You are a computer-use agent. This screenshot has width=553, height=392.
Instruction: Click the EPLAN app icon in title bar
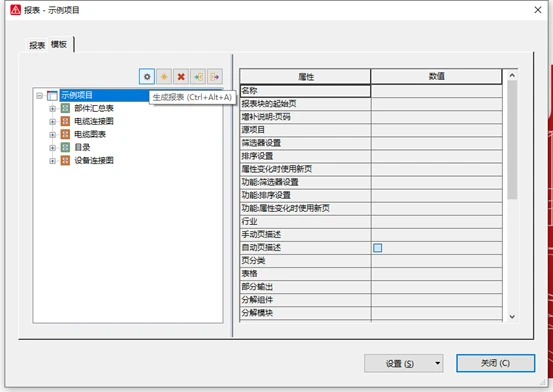(x=16, y=10)
